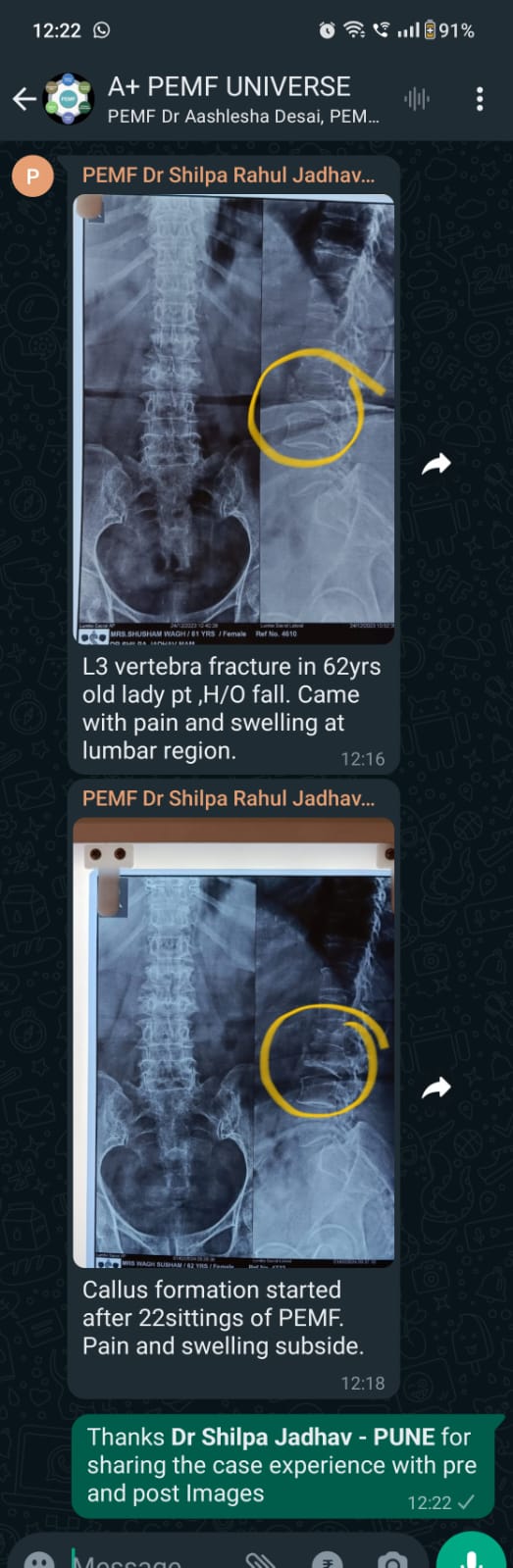The image size is (513, 1568).
Task: Start a voice chat via waveform icon
Action: pyautogui.click(x=417, y=99)
